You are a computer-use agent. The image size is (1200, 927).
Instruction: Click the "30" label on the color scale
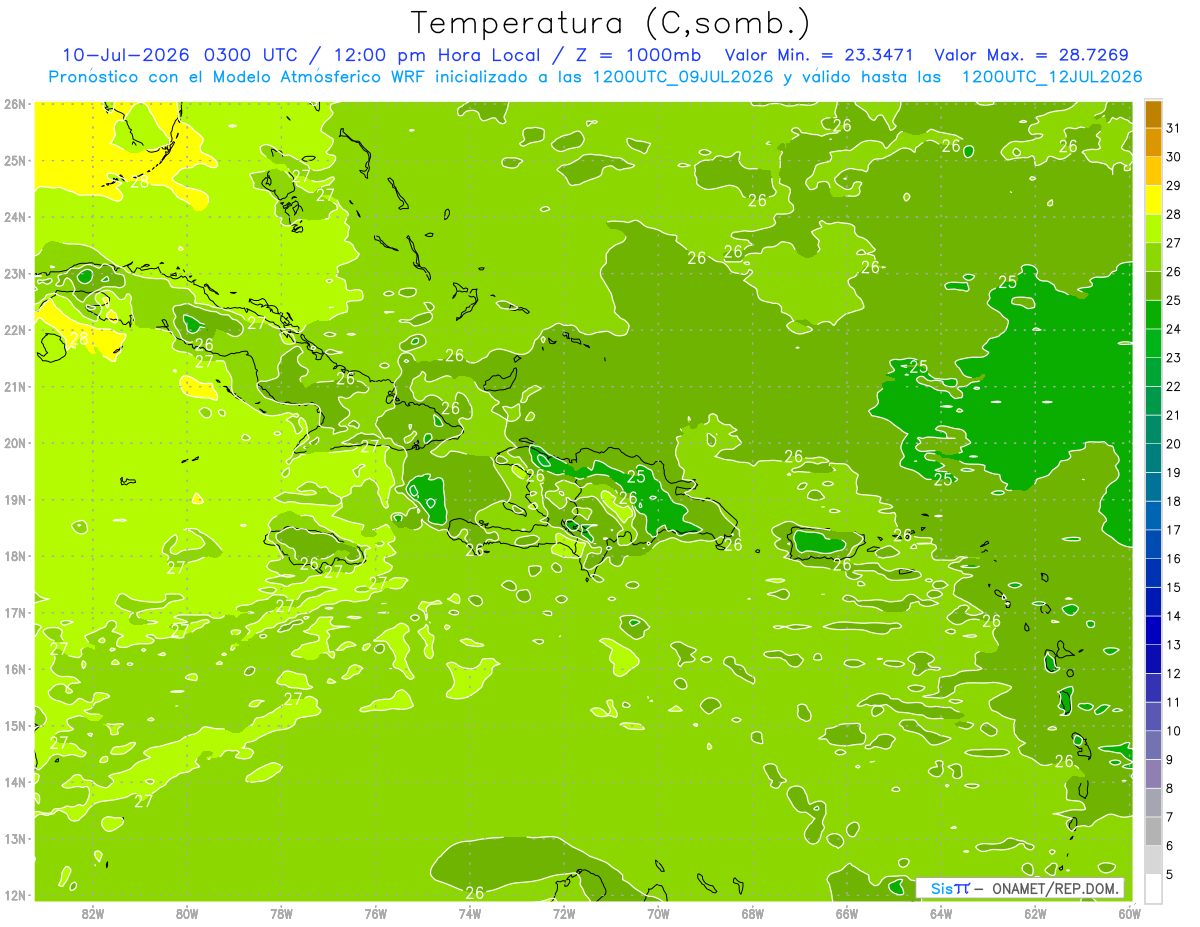click(x=1174, y=157)
